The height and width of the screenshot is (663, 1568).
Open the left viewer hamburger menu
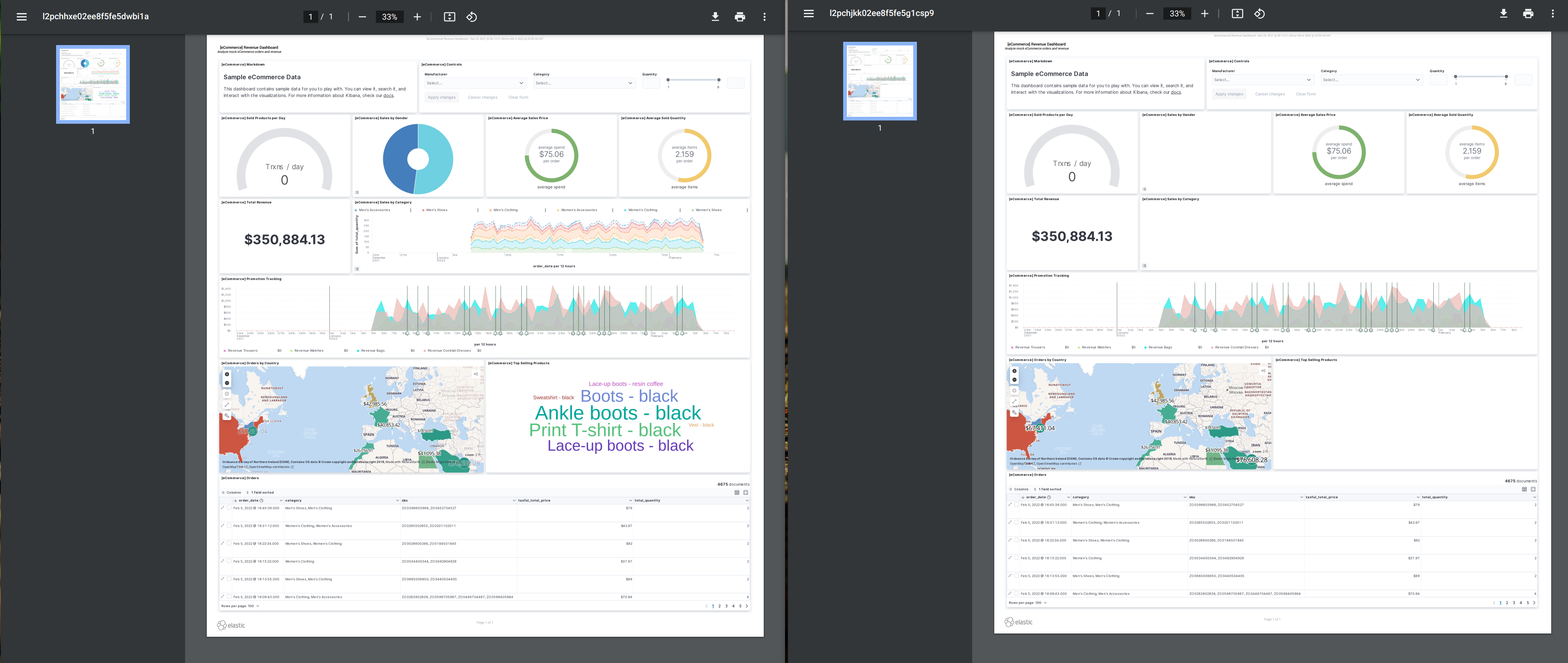[x=21, y=16]
